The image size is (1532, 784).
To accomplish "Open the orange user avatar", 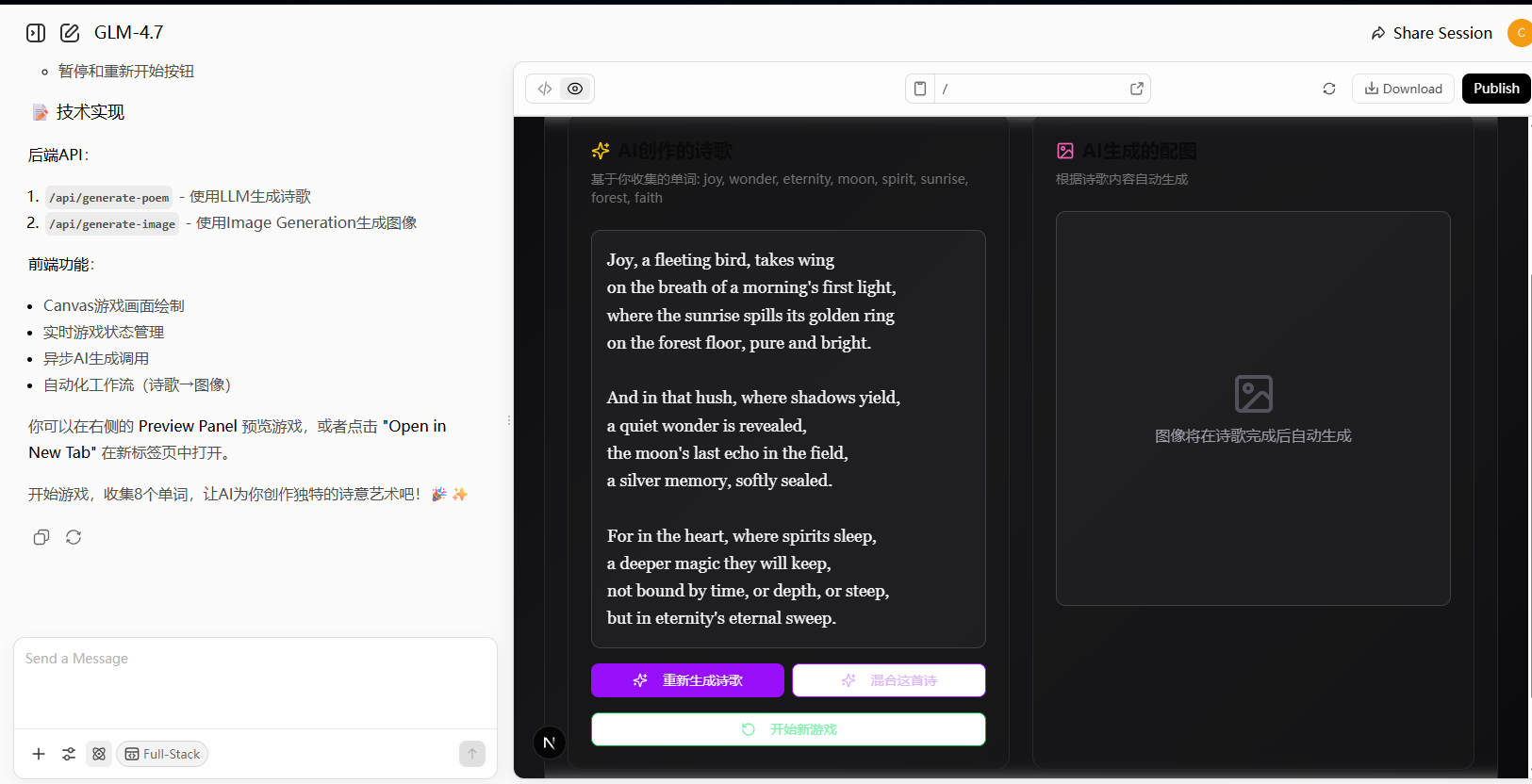I will [1520, 33].
